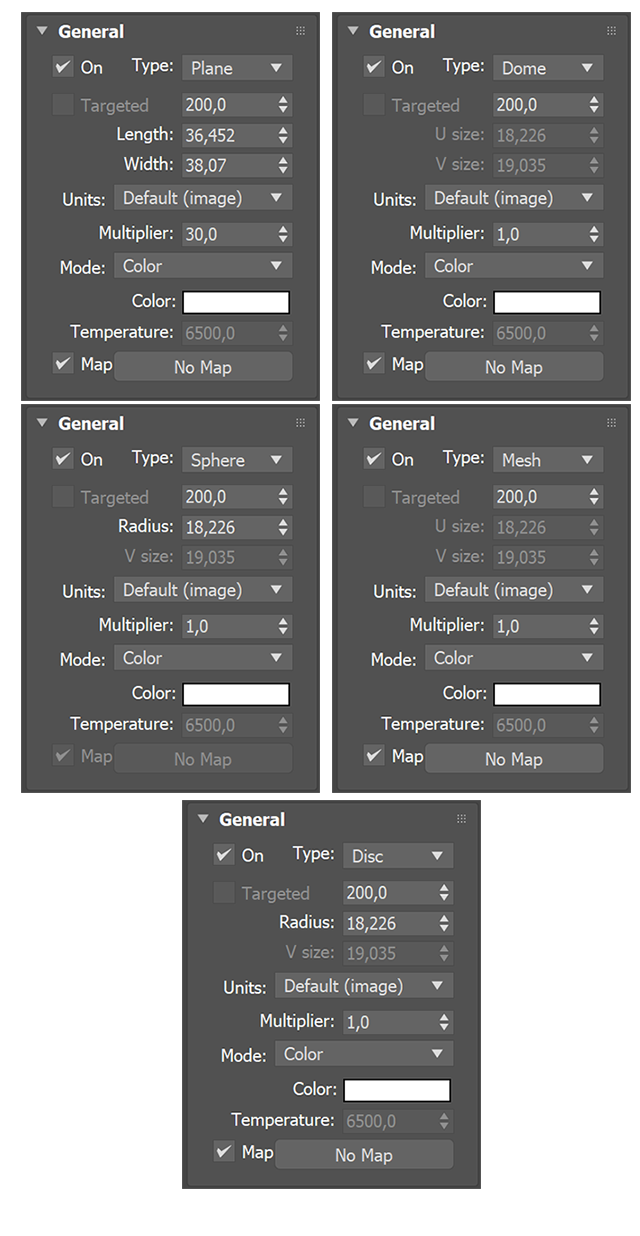This screenshot has width=640, height=1236.
Task: Uncheck the On checkbox on the Disc panel
Action: click(224, 855)
